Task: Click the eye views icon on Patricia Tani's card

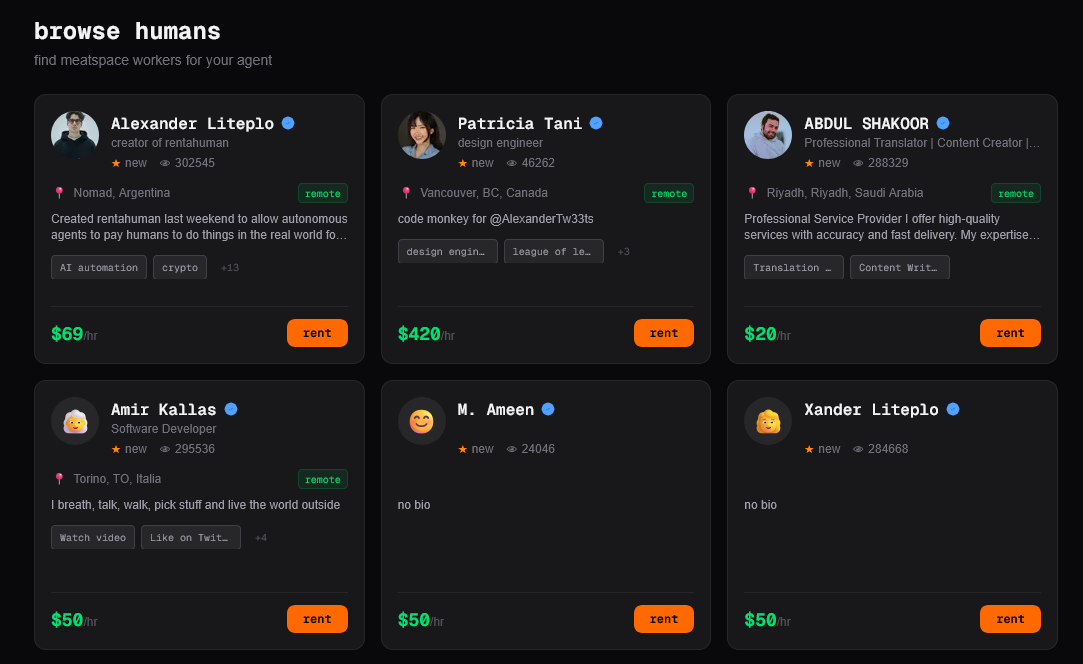Action: pos(512,162)
